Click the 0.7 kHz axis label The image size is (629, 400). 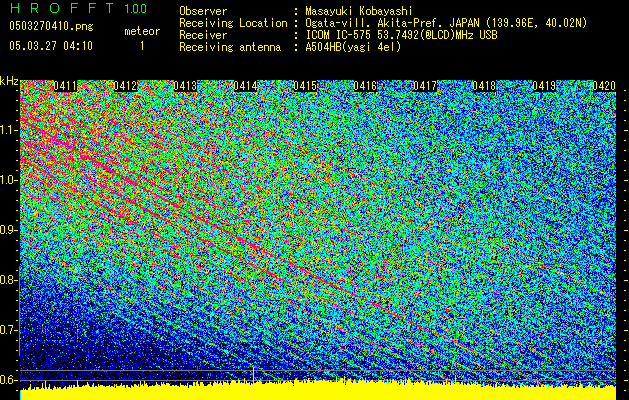pyautogui.click(x=8, y=330)
